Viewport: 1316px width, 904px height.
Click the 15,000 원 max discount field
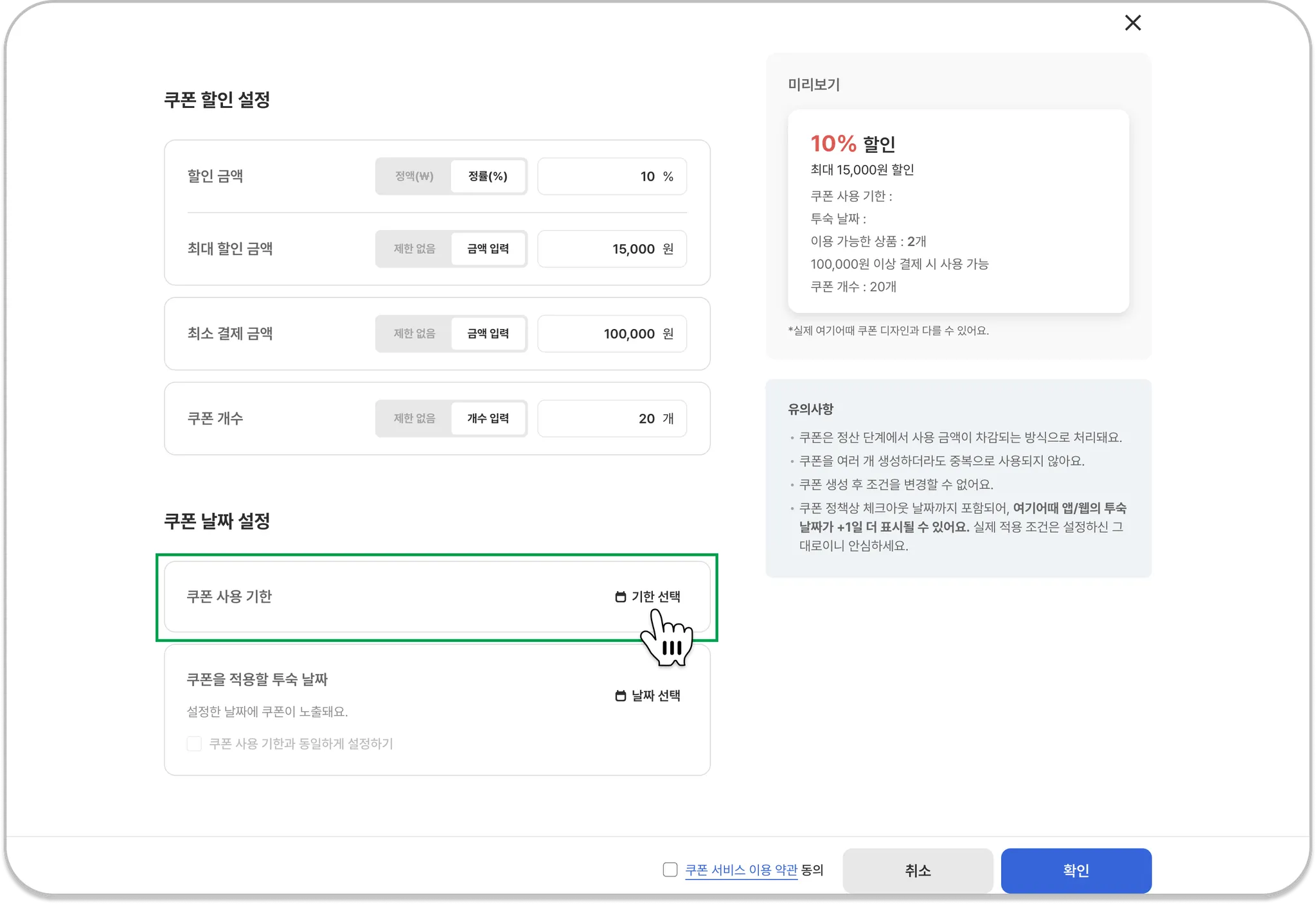(612, 249)
